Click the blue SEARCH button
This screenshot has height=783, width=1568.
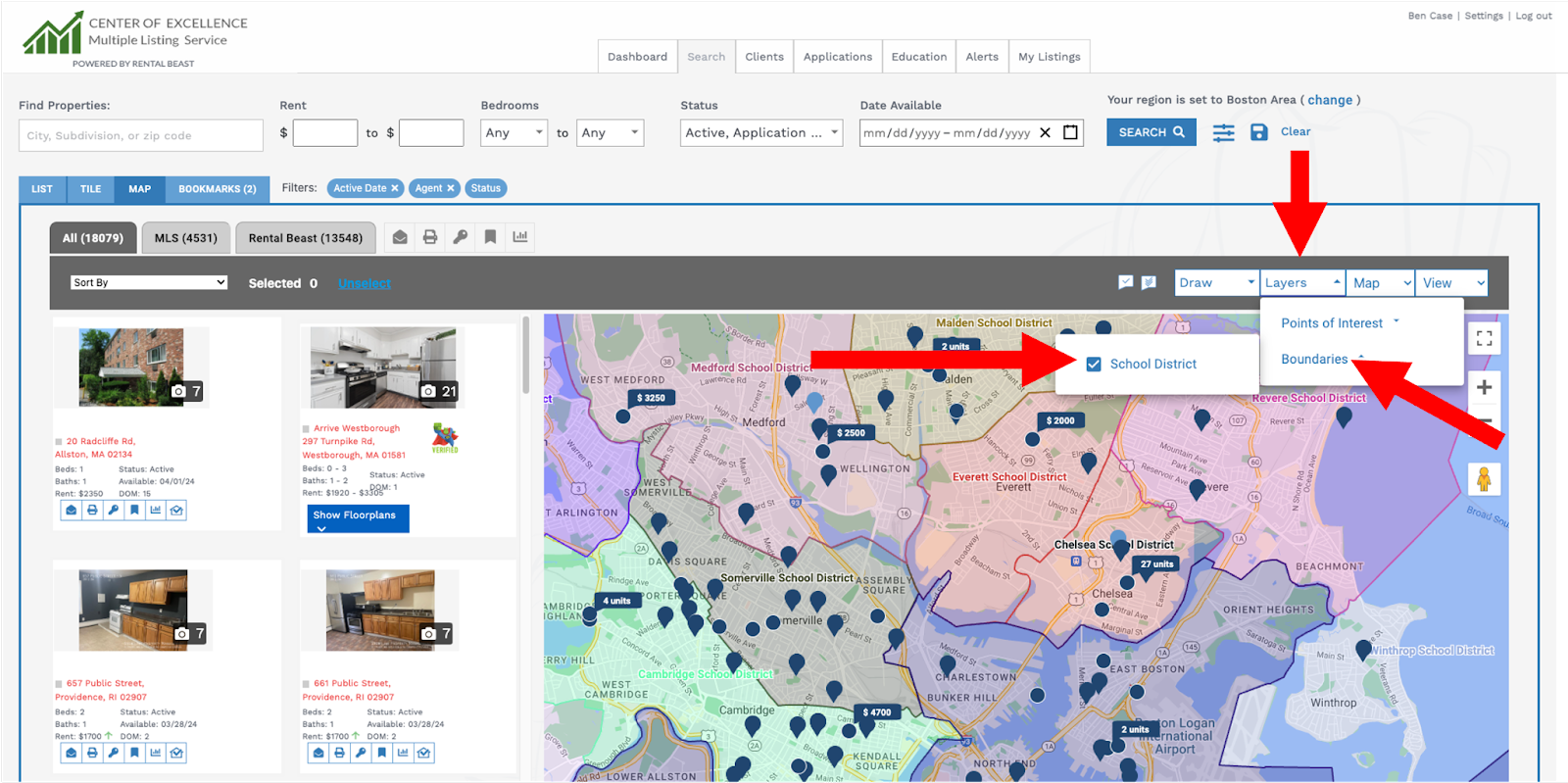coord(1151,132)
